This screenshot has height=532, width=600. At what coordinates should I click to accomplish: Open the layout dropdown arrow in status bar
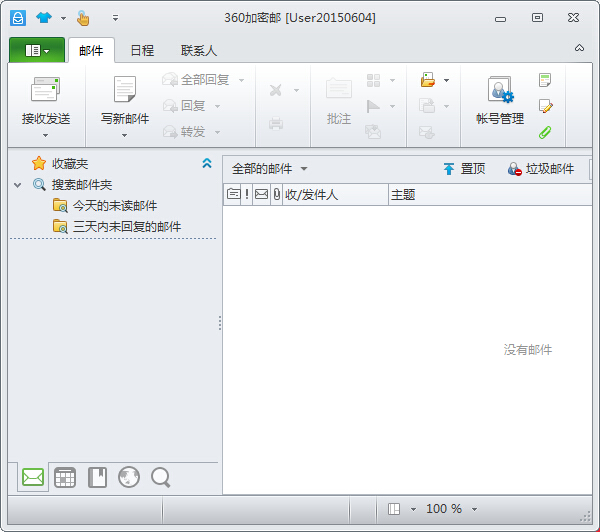(x=413, y=509)
